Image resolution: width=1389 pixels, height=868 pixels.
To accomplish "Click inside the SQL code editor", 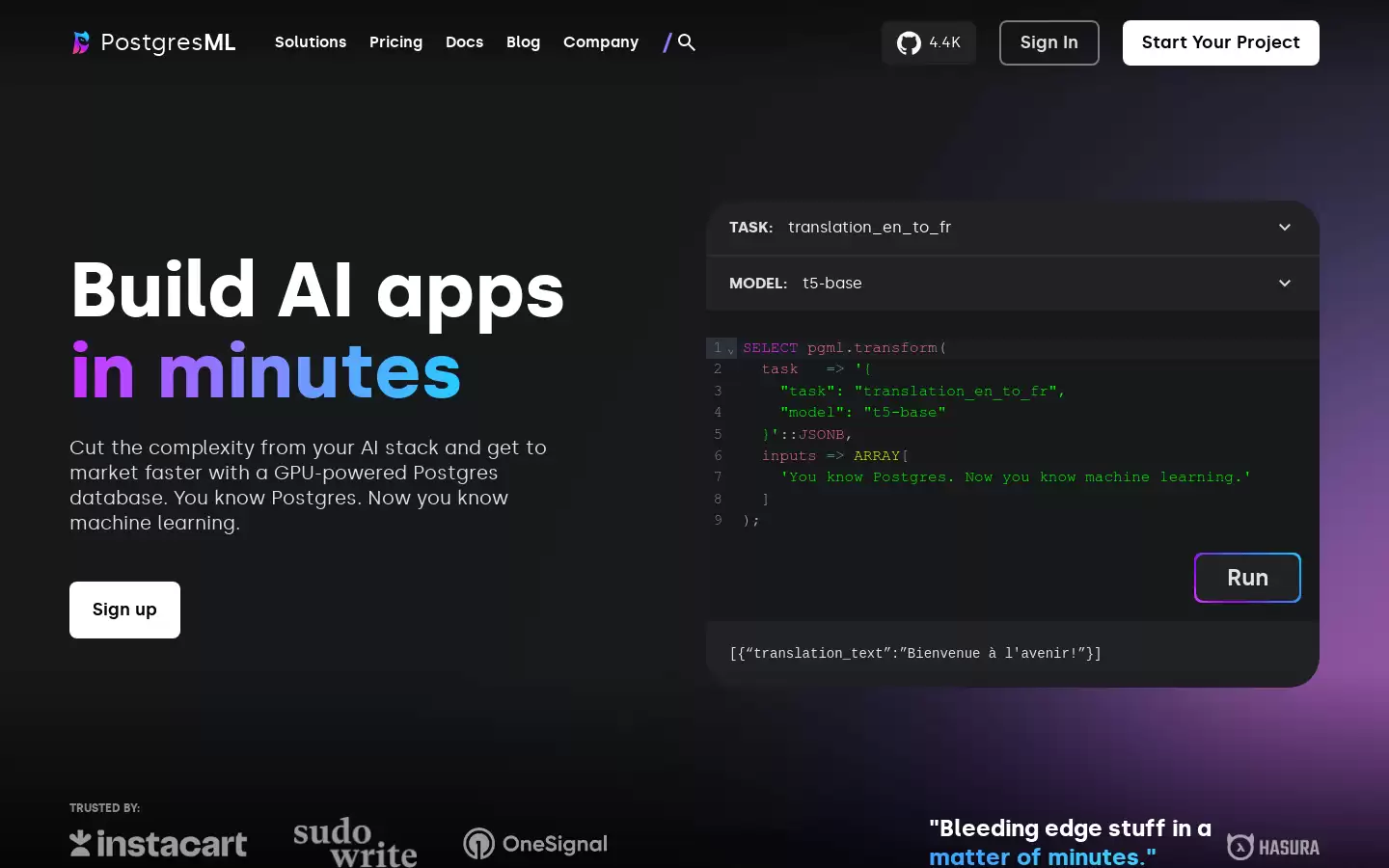I will [1013, 434].
